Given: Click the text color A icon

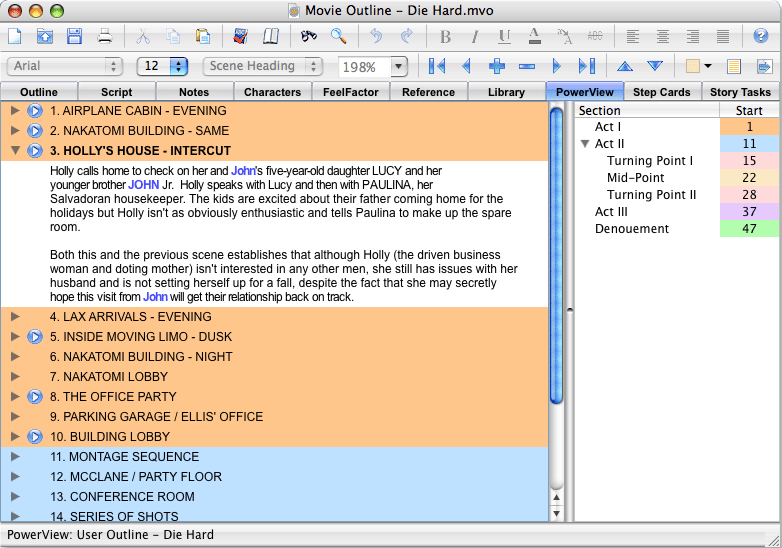Looking at the screenshot, I should click(534, 36).
